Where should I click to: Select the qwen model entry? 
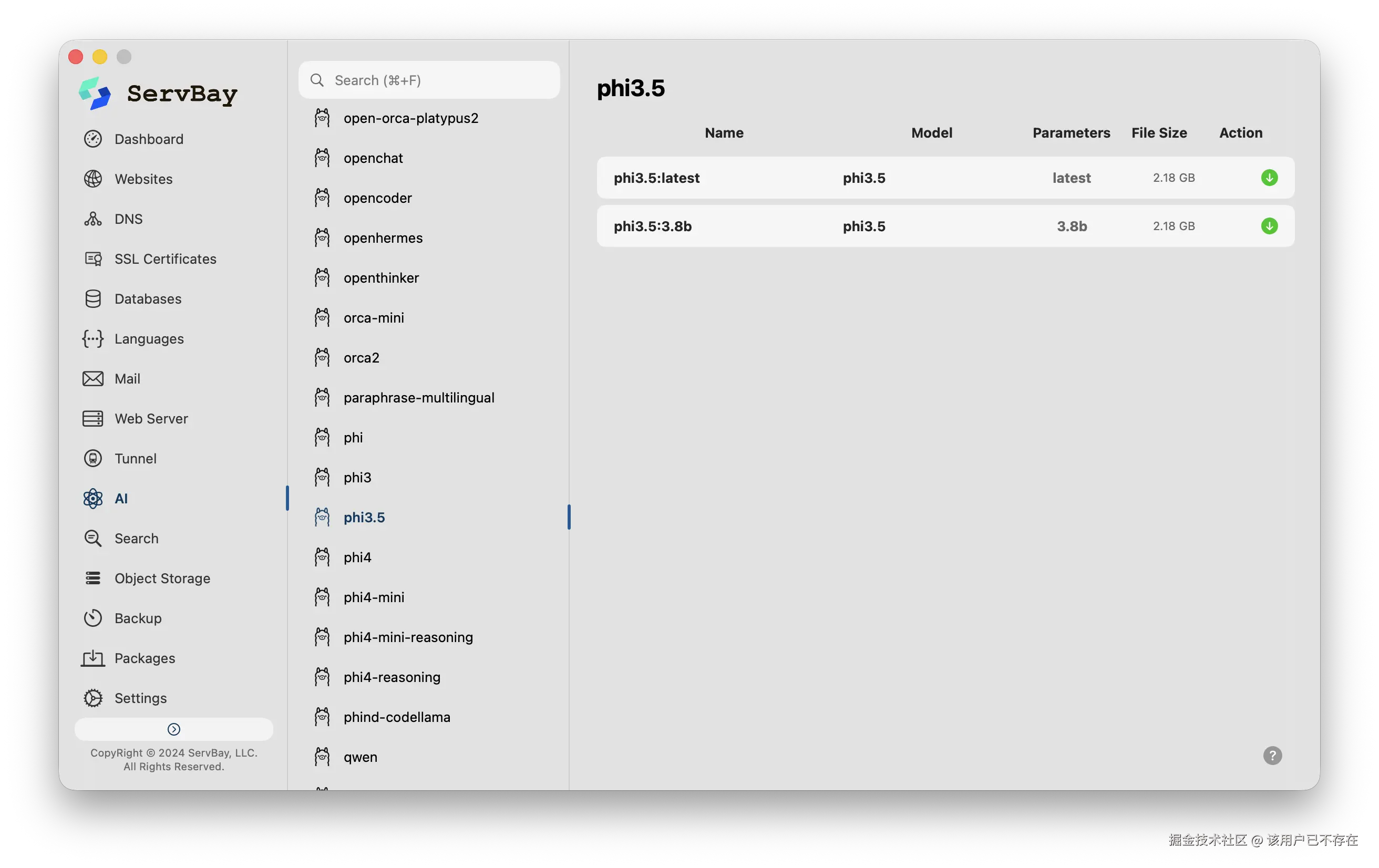coord(360,757)
